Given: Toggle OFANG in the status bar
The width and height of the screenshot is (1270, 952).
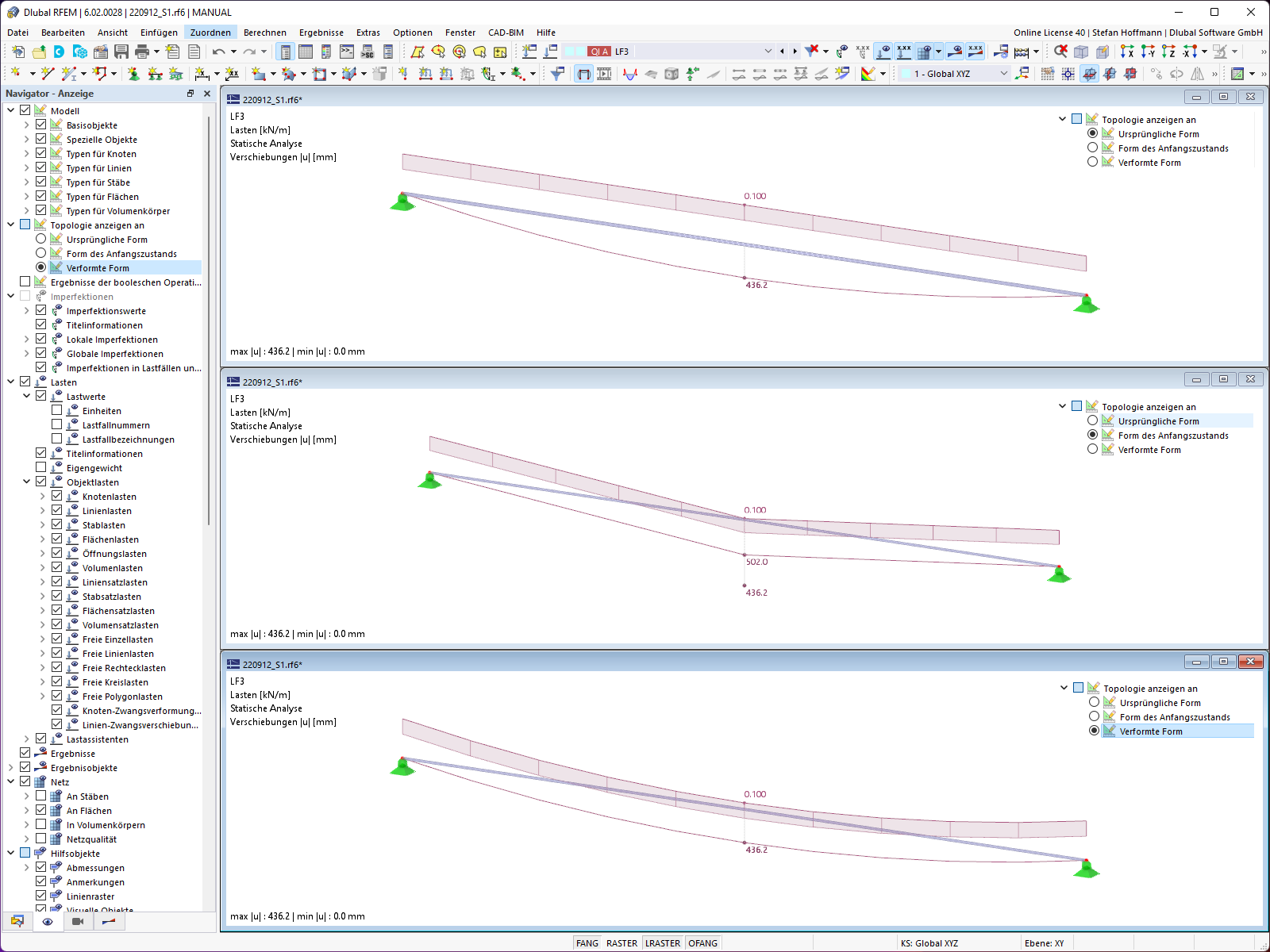Looking at the screenshot, I should [702, 943].
